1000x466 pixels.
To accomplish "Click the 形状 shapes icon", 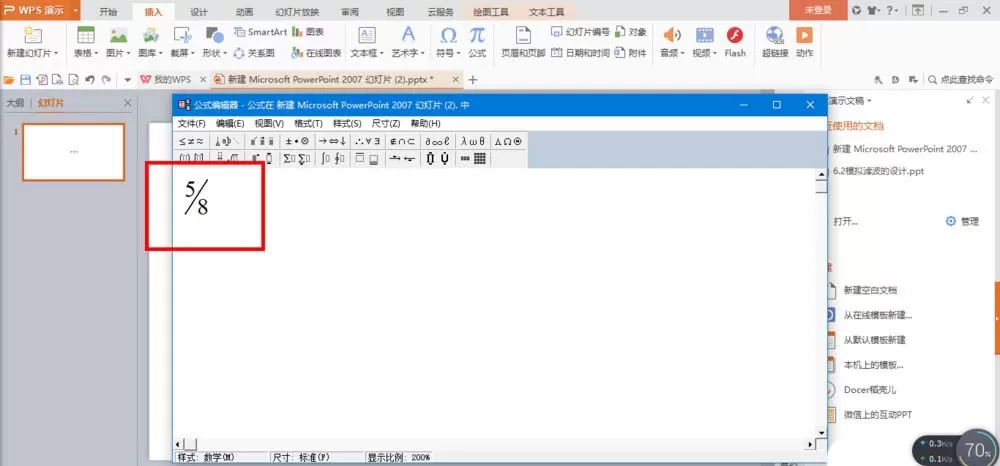I will (x=214, y=36).
